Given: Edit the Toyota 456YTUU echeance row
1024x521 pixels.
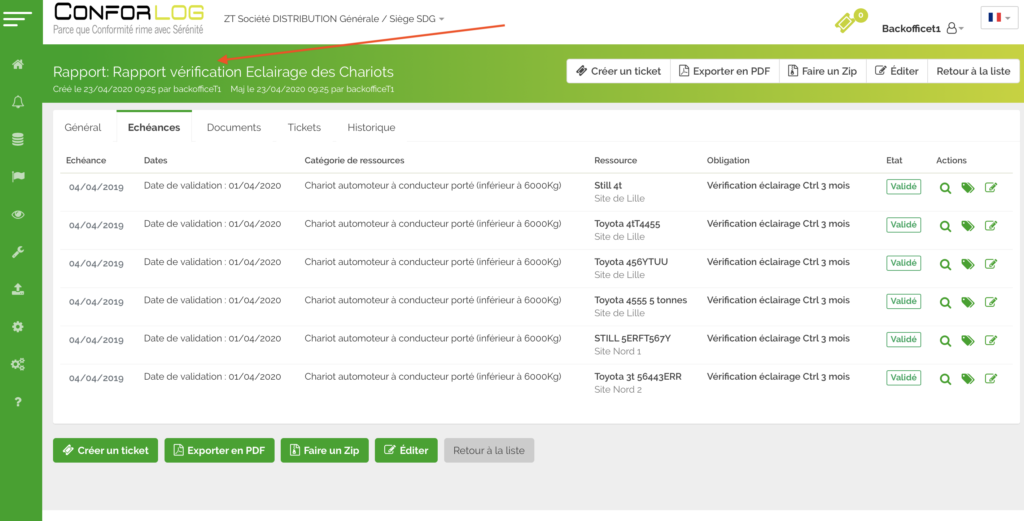Looking at the screenshot, I should click(991, 264).
